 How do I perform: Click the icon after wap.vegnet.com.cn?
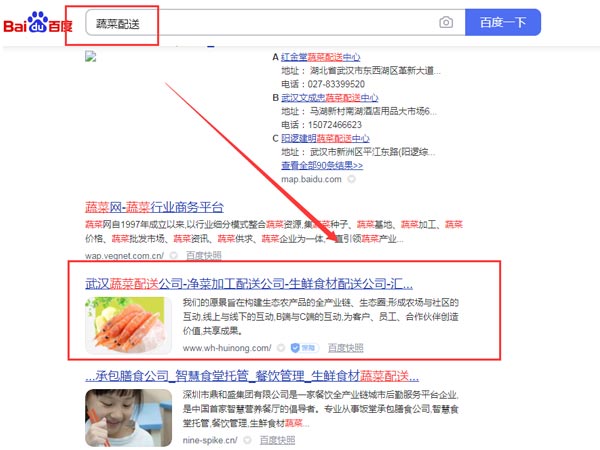coord(173,255)
